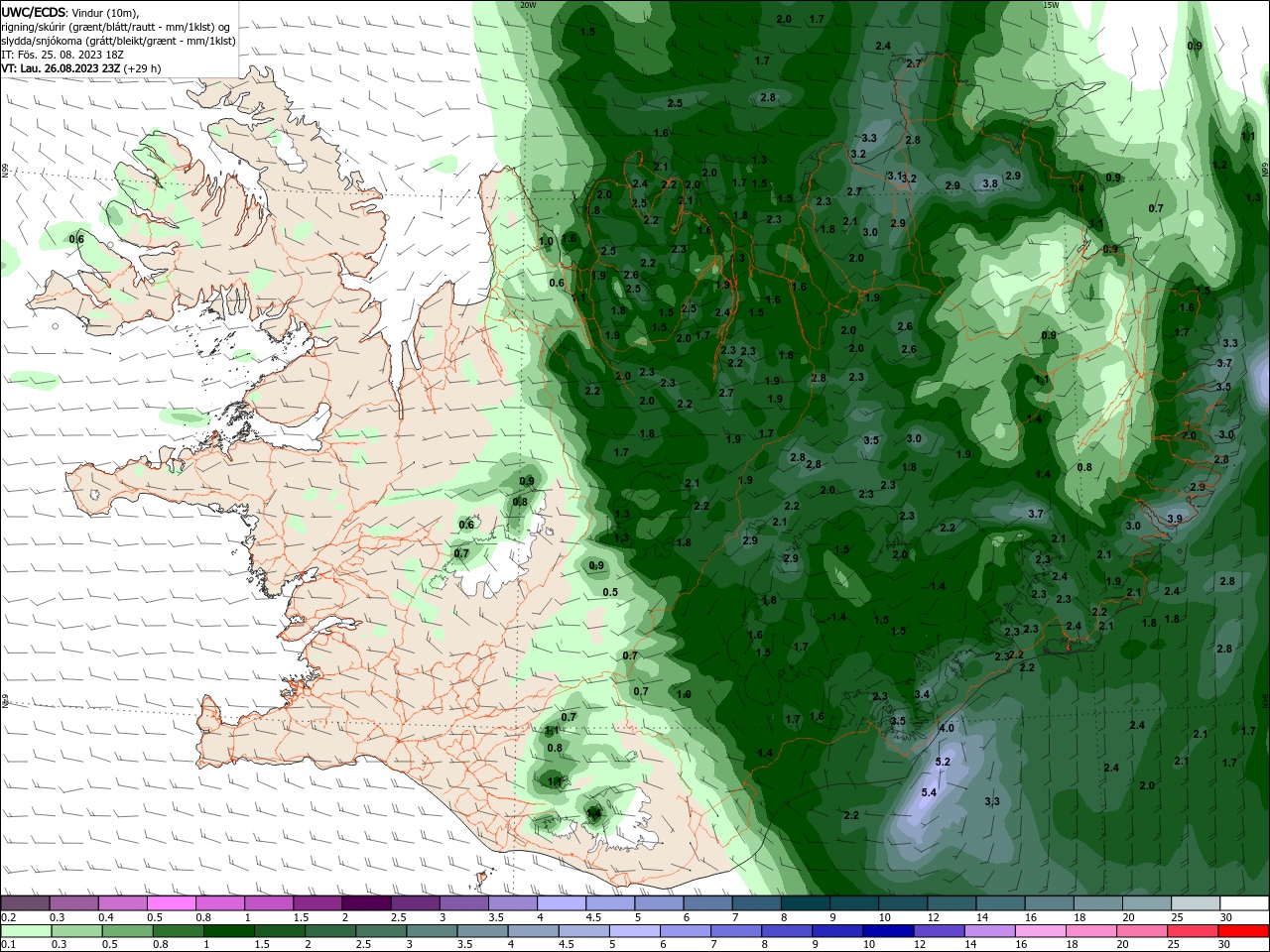
Task: Click the light lavender 4 snow legend swatch
Action: (561, 902)
